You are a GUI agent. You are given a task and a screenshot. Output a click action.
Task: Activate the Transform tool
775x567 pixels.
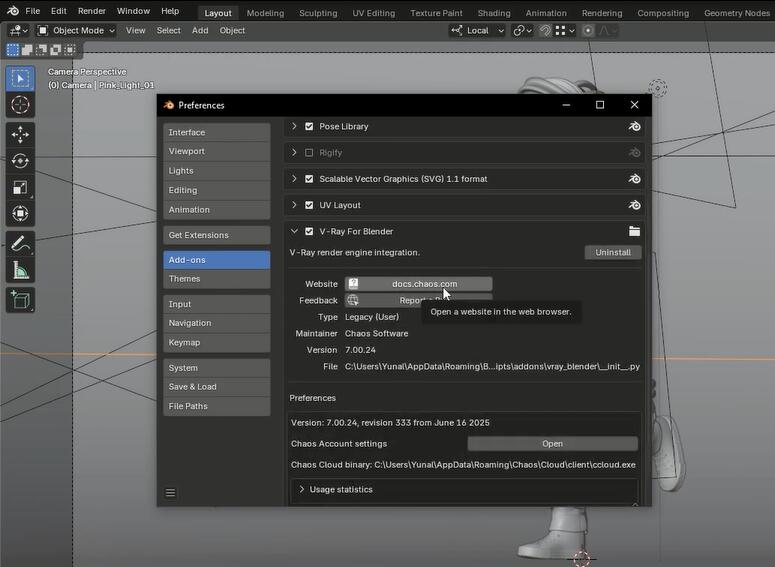tap(20, 214)
